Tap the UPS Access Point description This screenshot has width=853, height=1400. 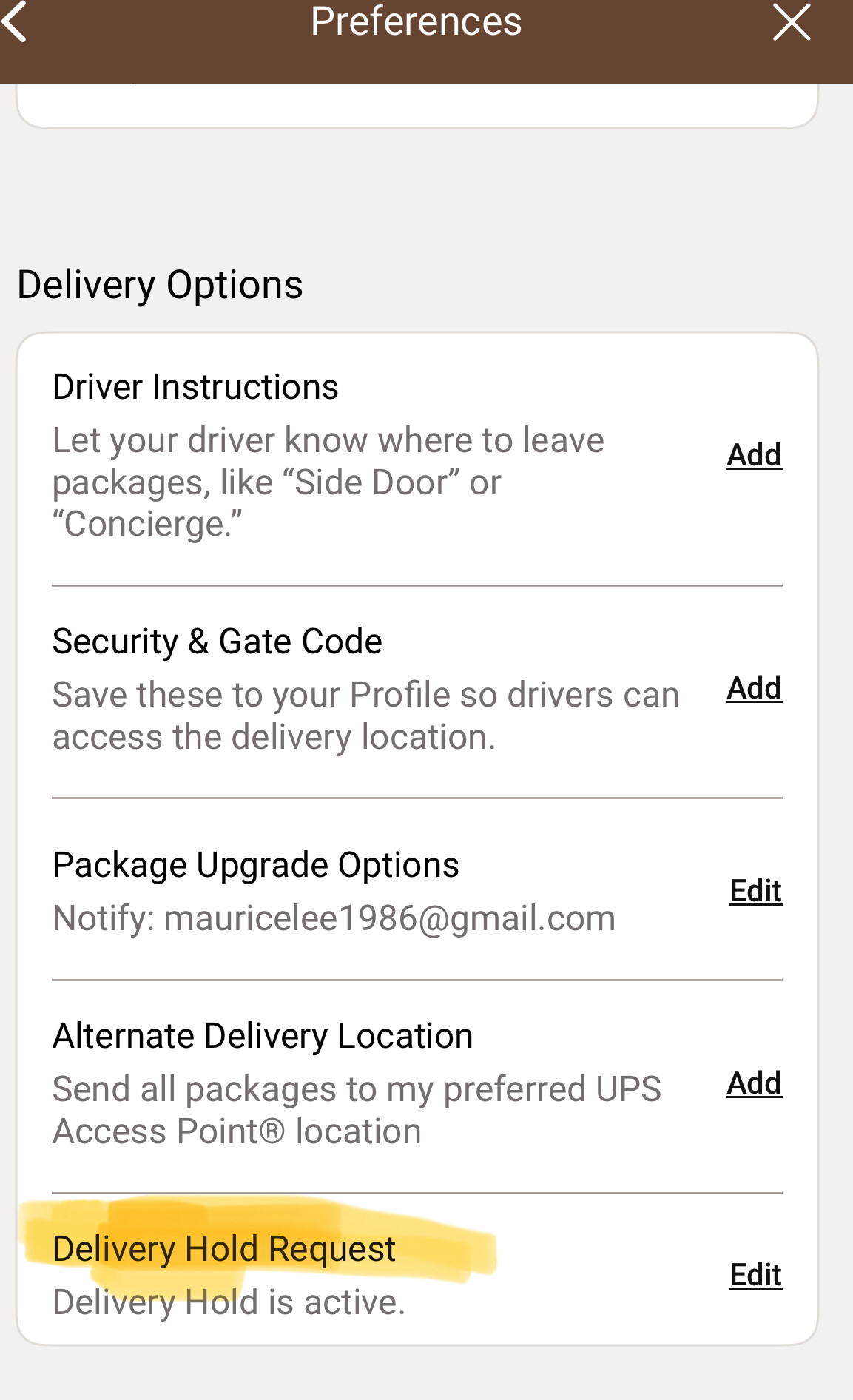point(357,1110)
